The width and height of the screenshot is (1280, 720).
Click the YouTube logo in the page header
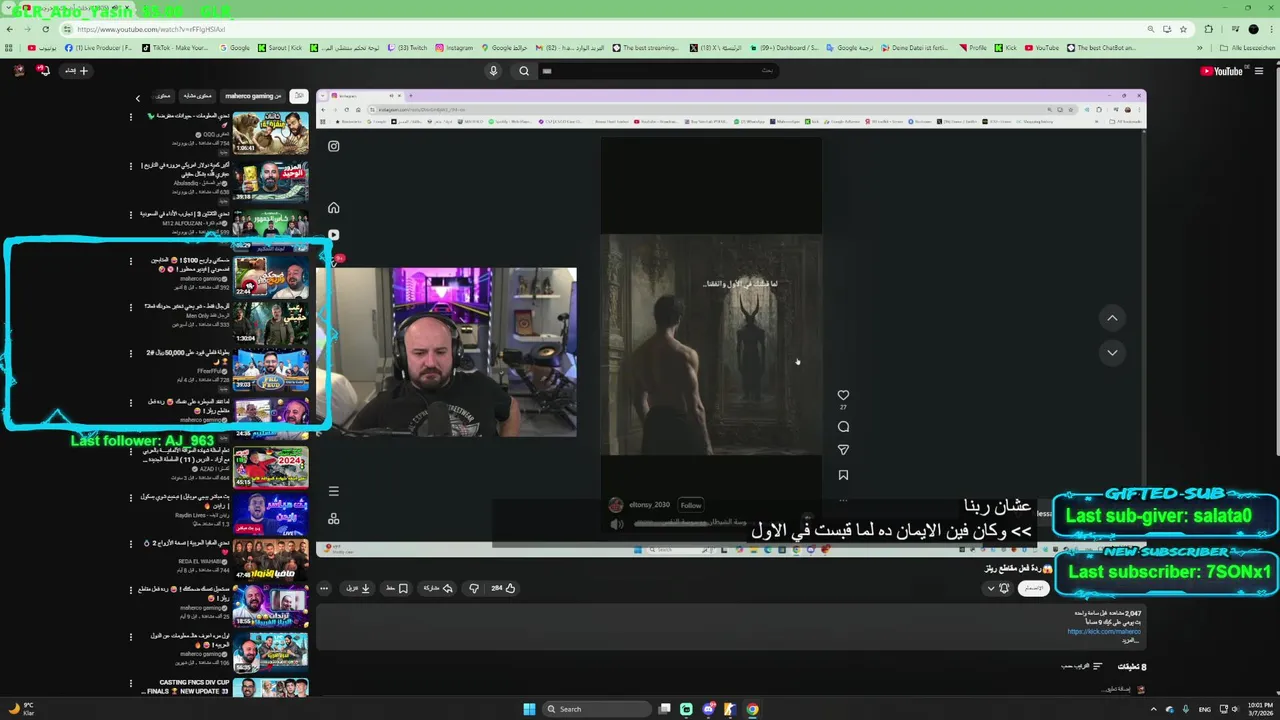click(1221, 71)
